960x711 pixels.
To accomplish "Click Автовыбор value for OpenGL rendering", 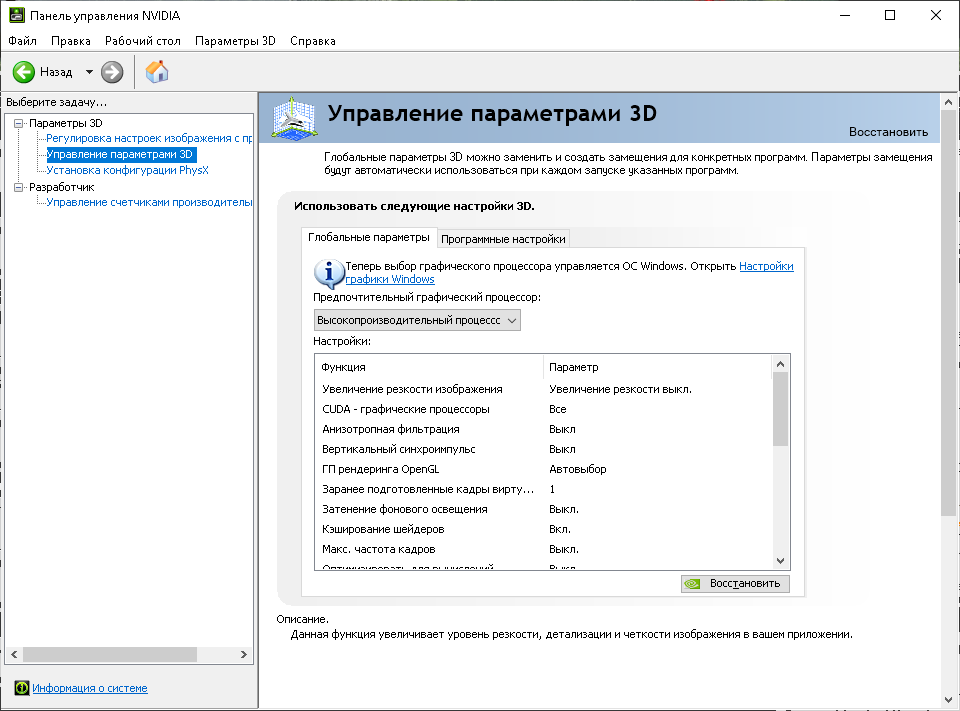I will (577, 469).
